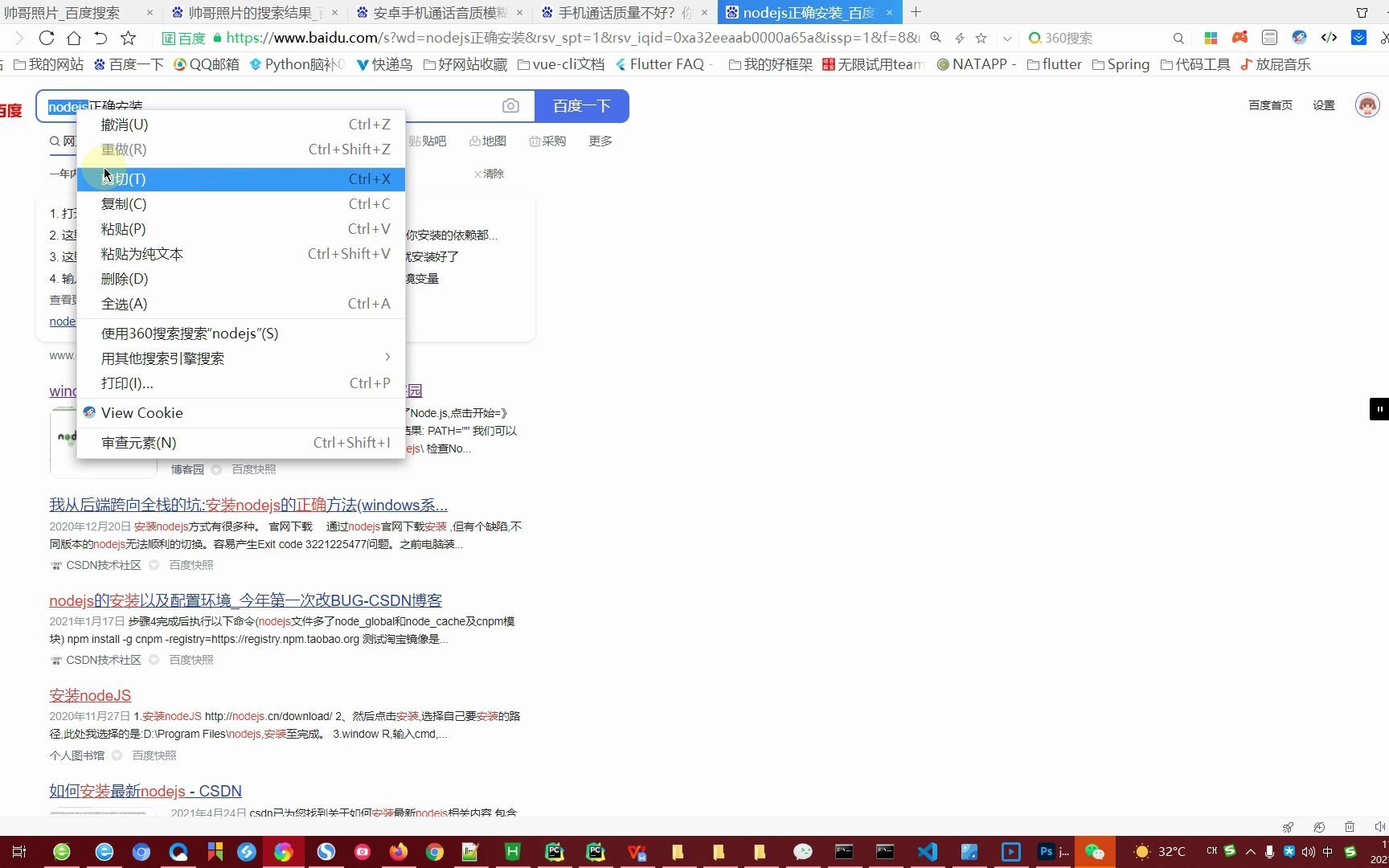Expand 用其他搜索引擎搜索 submenu arrow

[x=387, y=358]
